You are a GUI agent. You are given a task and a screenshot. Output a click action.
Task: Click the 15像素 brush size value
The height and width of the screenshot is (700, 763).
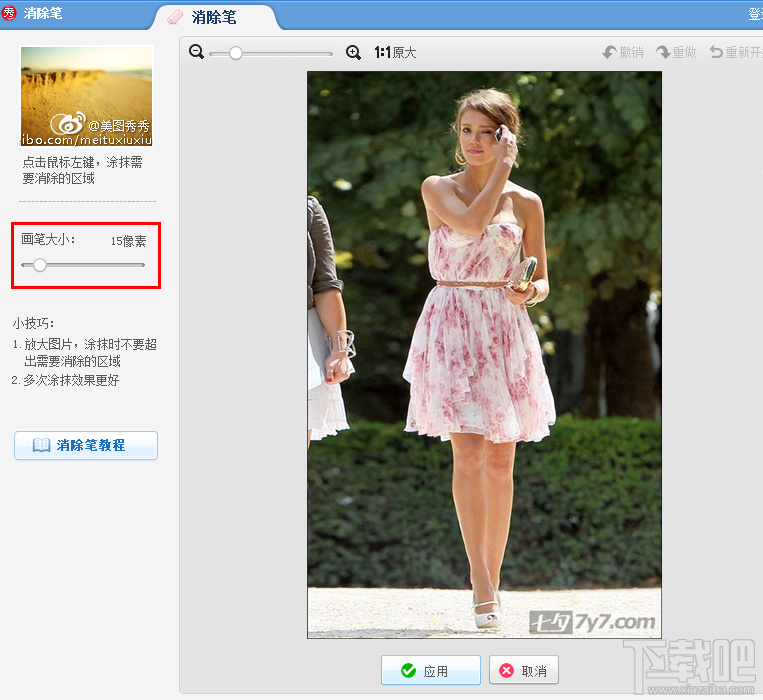point(128,241)
